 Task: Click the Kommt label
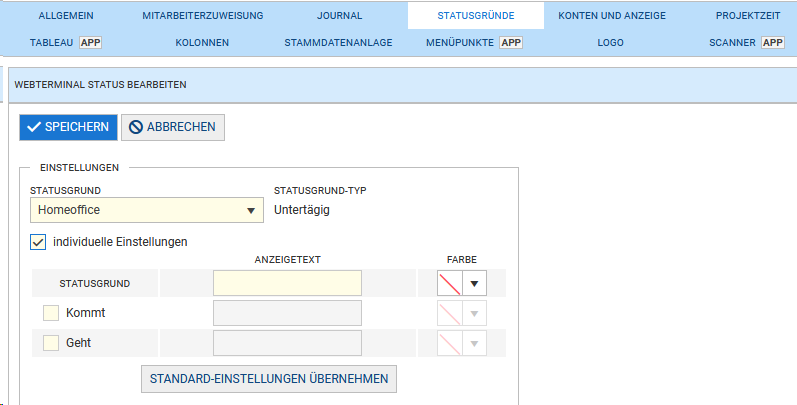pos(85,313)
